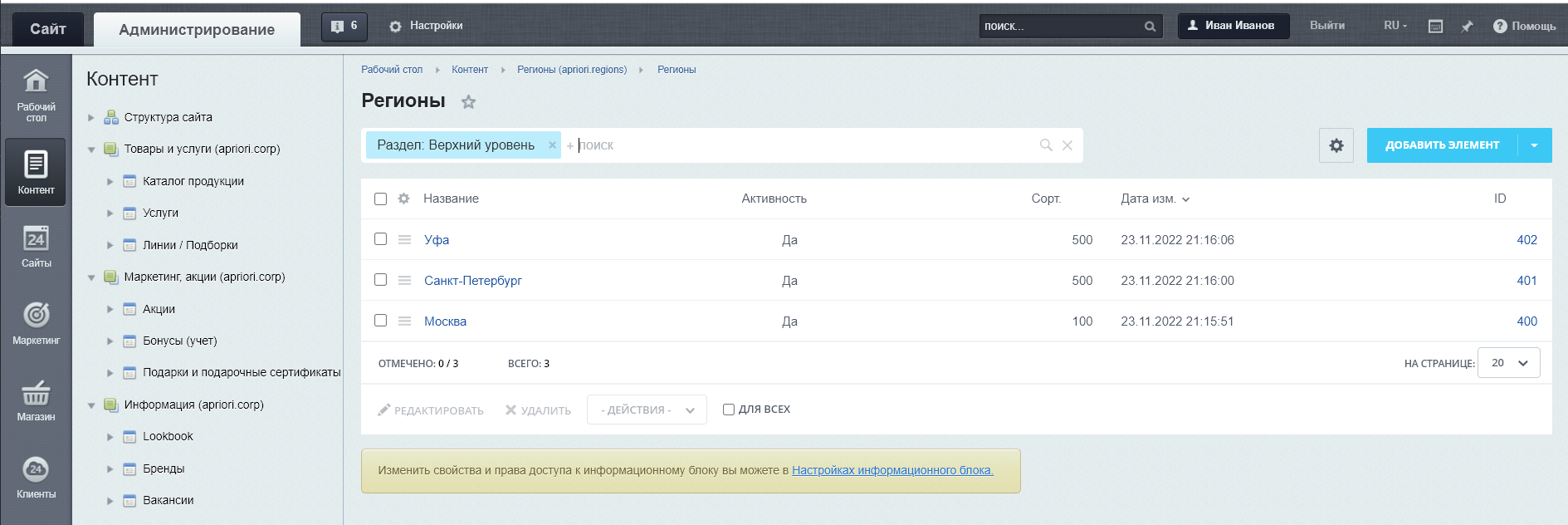Screen dimensions: 1568x525
Task: Follow Настройках информационного блока link
Action: [x=891, y=470]
